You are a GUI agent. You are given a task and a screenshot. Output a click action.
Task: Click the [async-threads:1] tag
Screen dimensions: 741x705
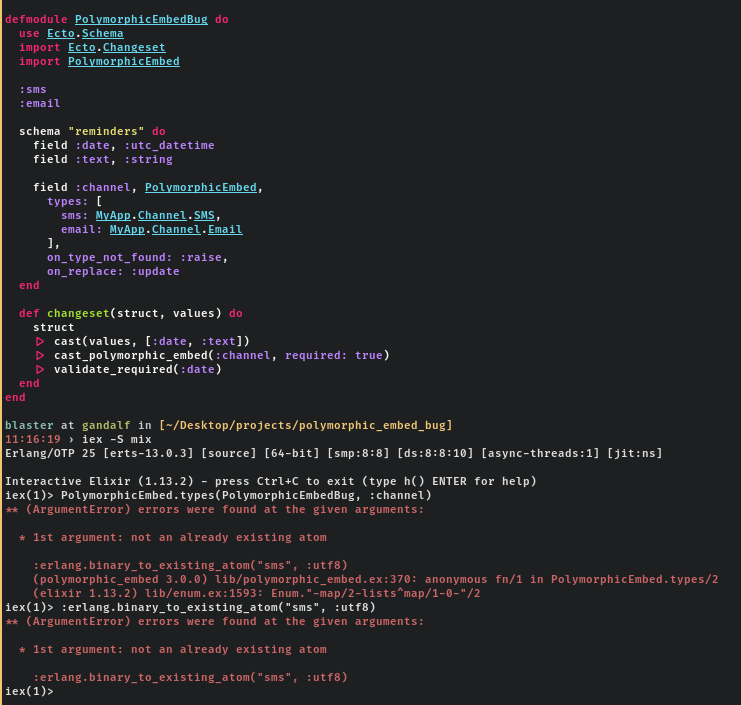(540, 454)
